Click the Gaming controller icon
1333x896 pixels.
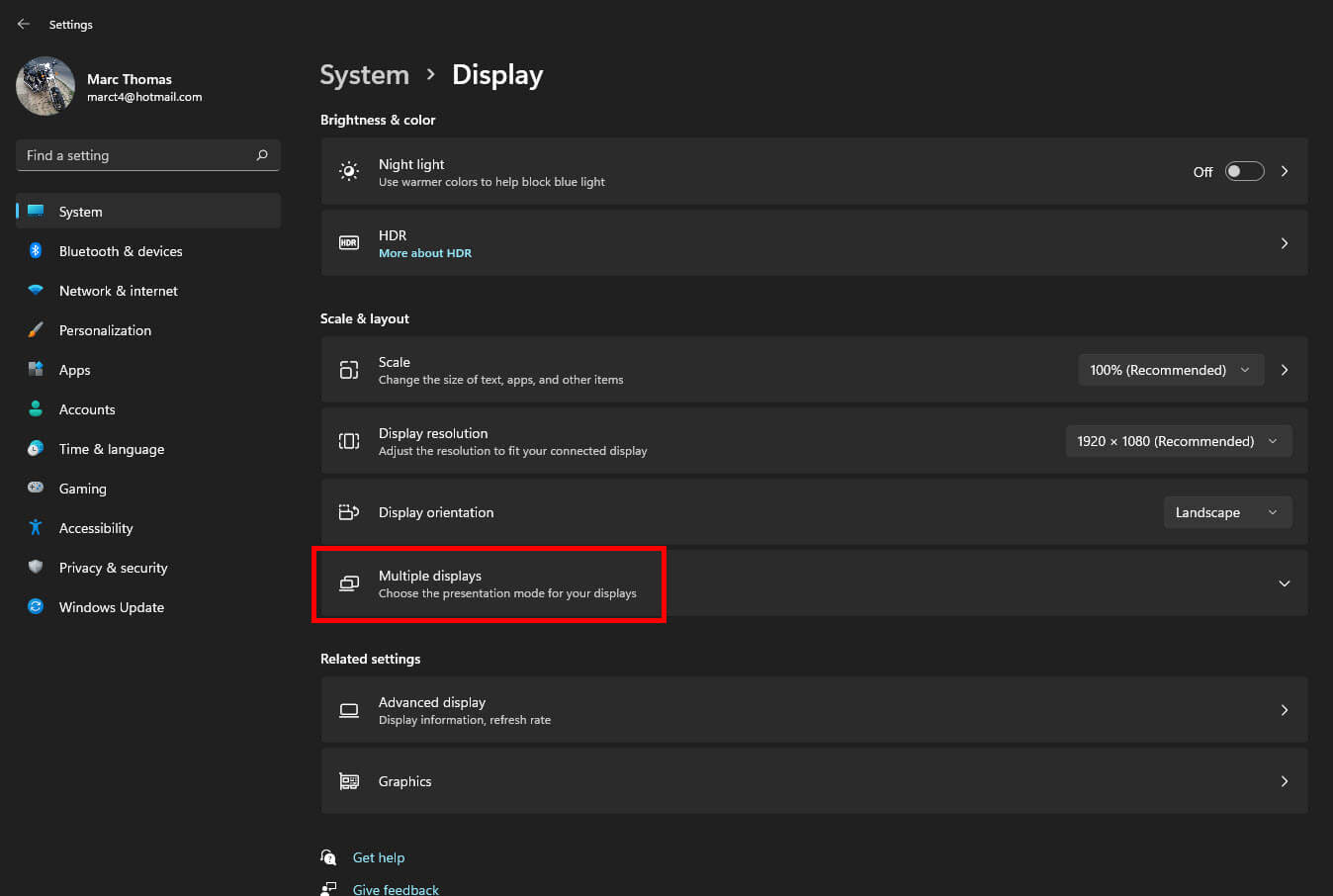click(36, 488)
